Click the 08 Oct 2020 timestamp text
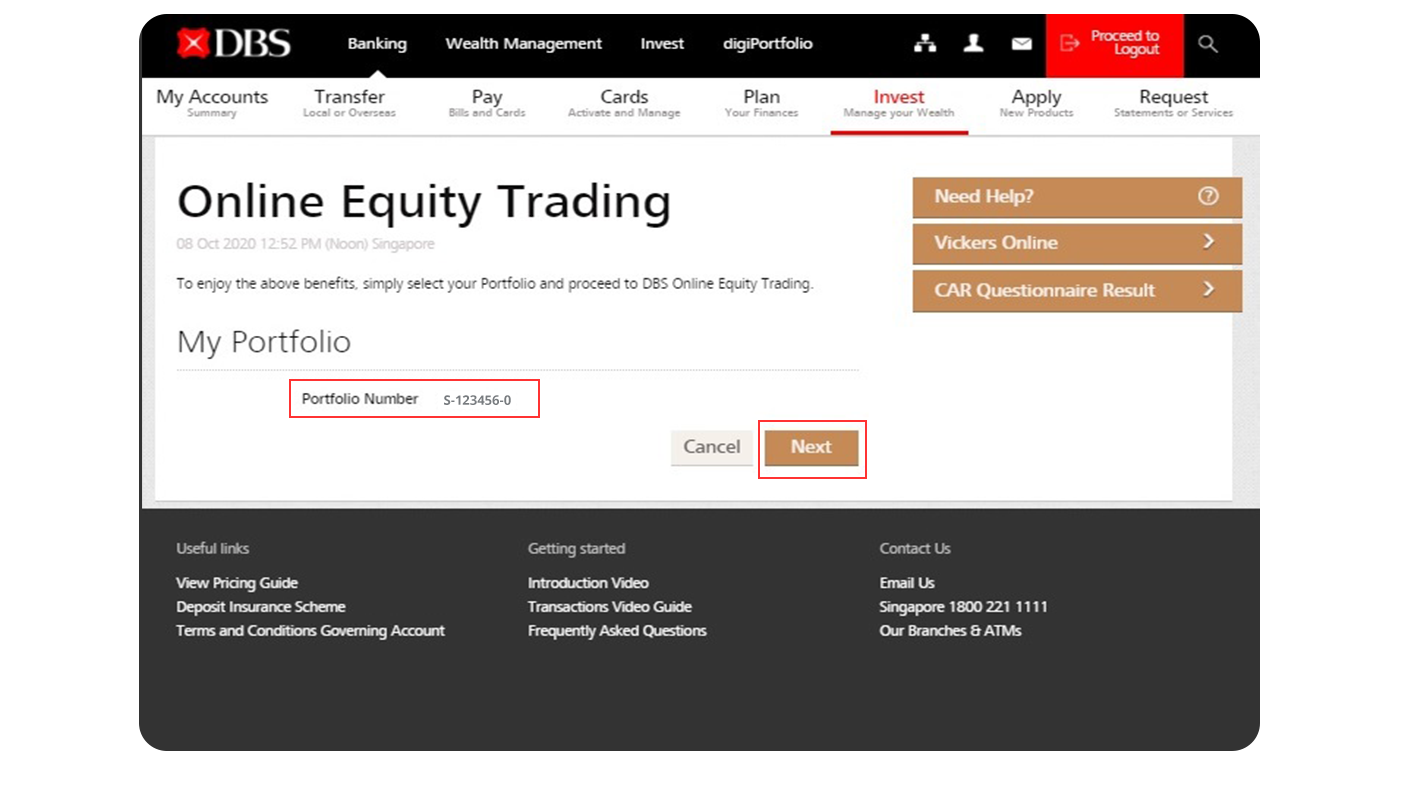Image resolution: width=1406 pixels, height=810 pixels. [x=305, y=244]
